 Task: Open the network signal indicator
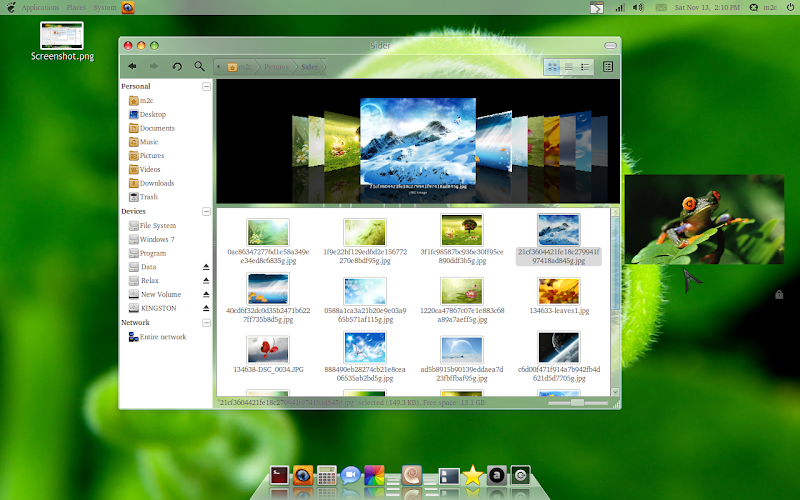(619, 7)
